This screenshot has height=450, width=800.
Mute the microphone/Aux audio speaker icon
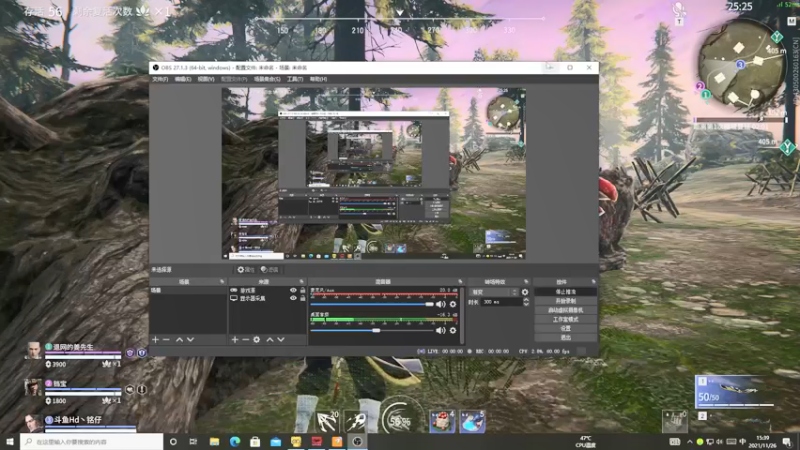tap(441, 304)
